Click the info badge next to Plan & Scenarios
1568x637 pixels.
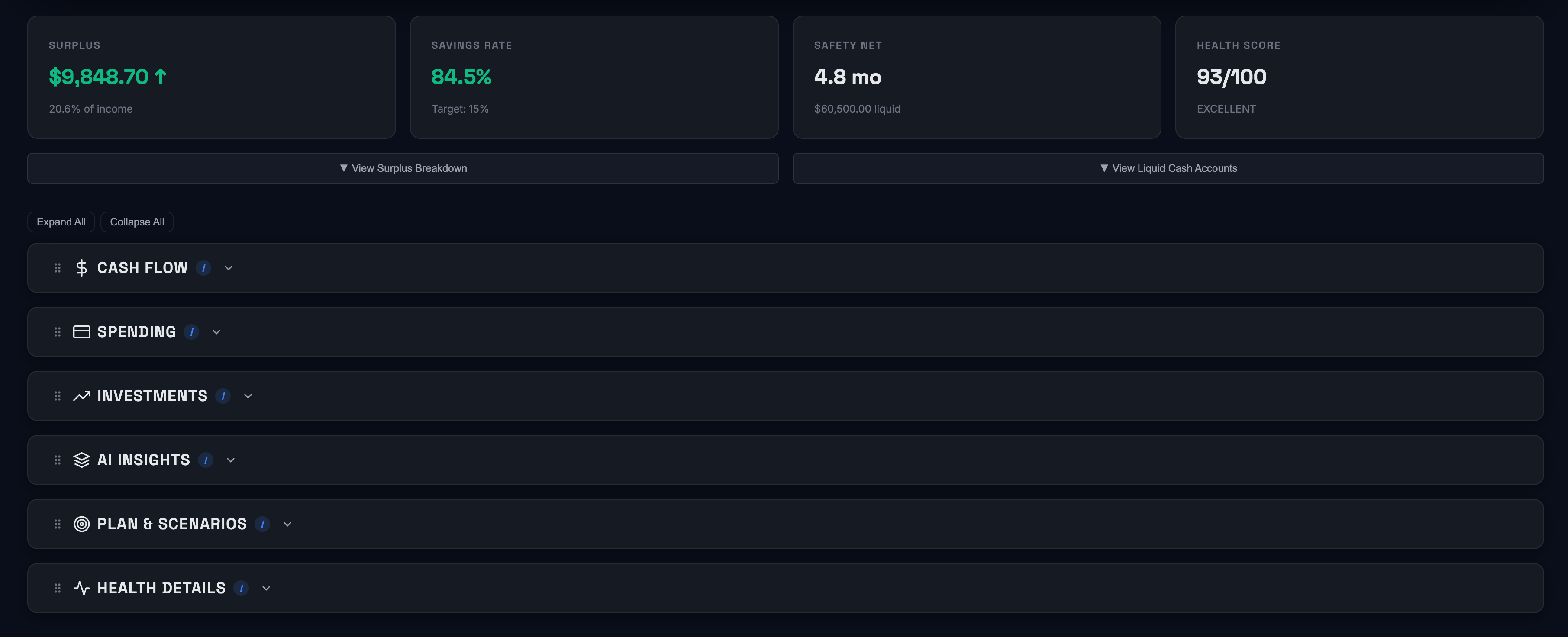click(x=262, y=524)
